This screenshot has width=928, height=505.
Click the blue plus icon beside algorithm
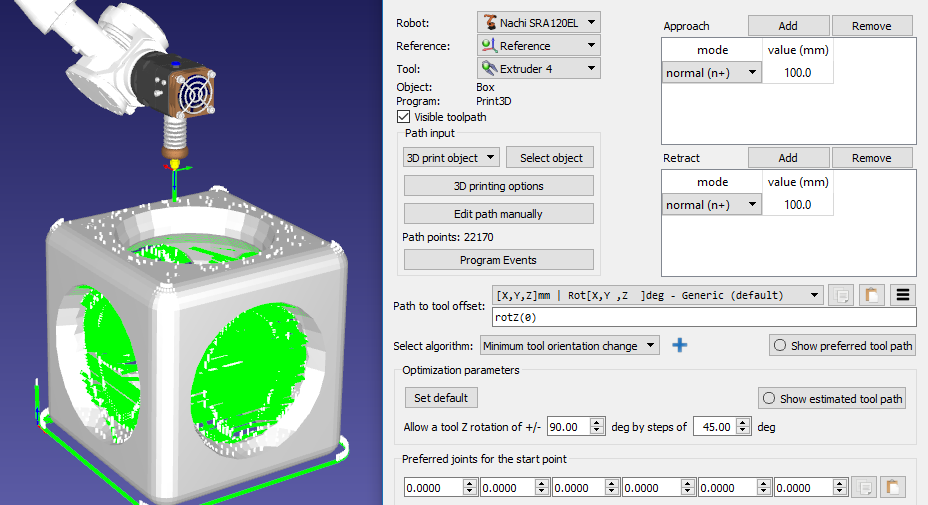click(x=680, y=345)
